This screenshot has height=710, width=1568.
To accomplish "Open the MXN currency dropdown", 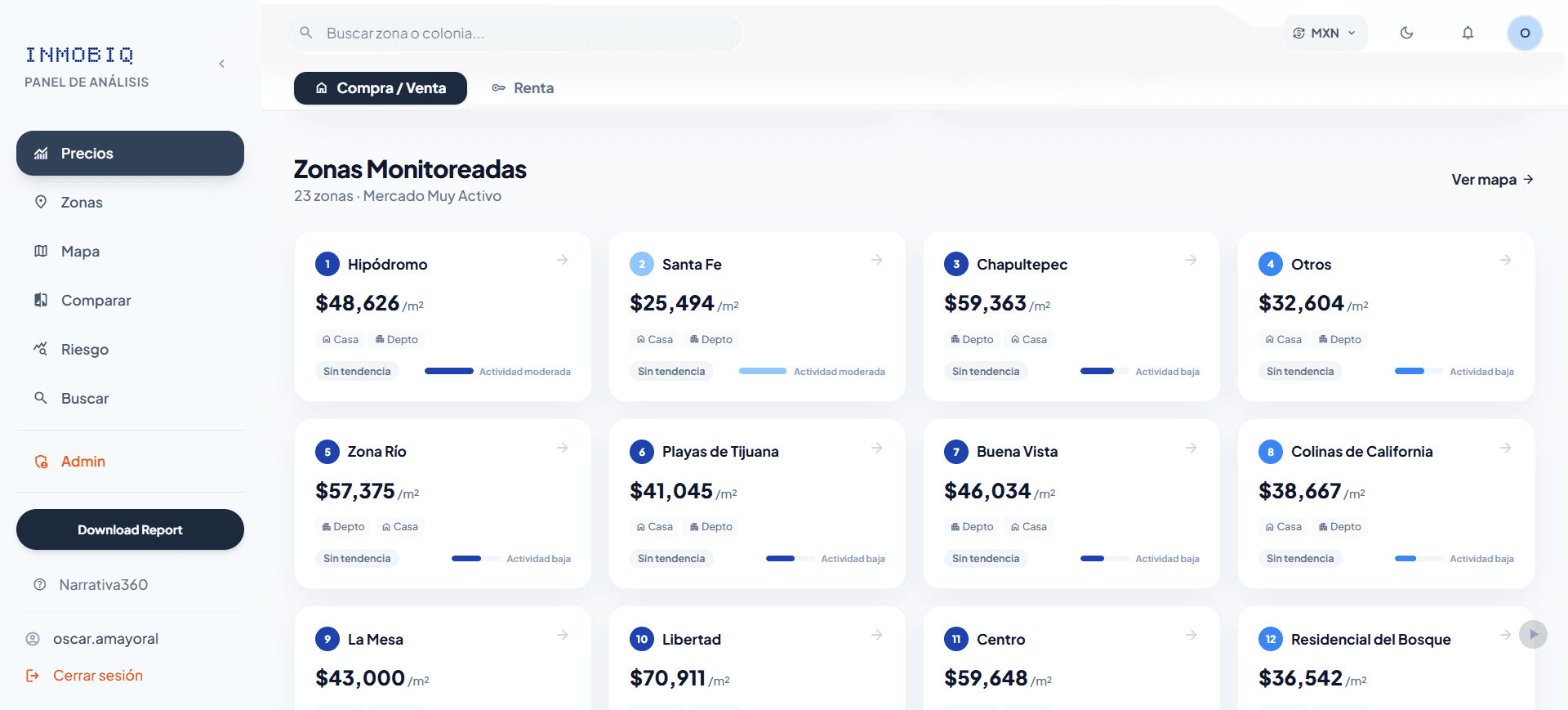I will [1324, 33].
